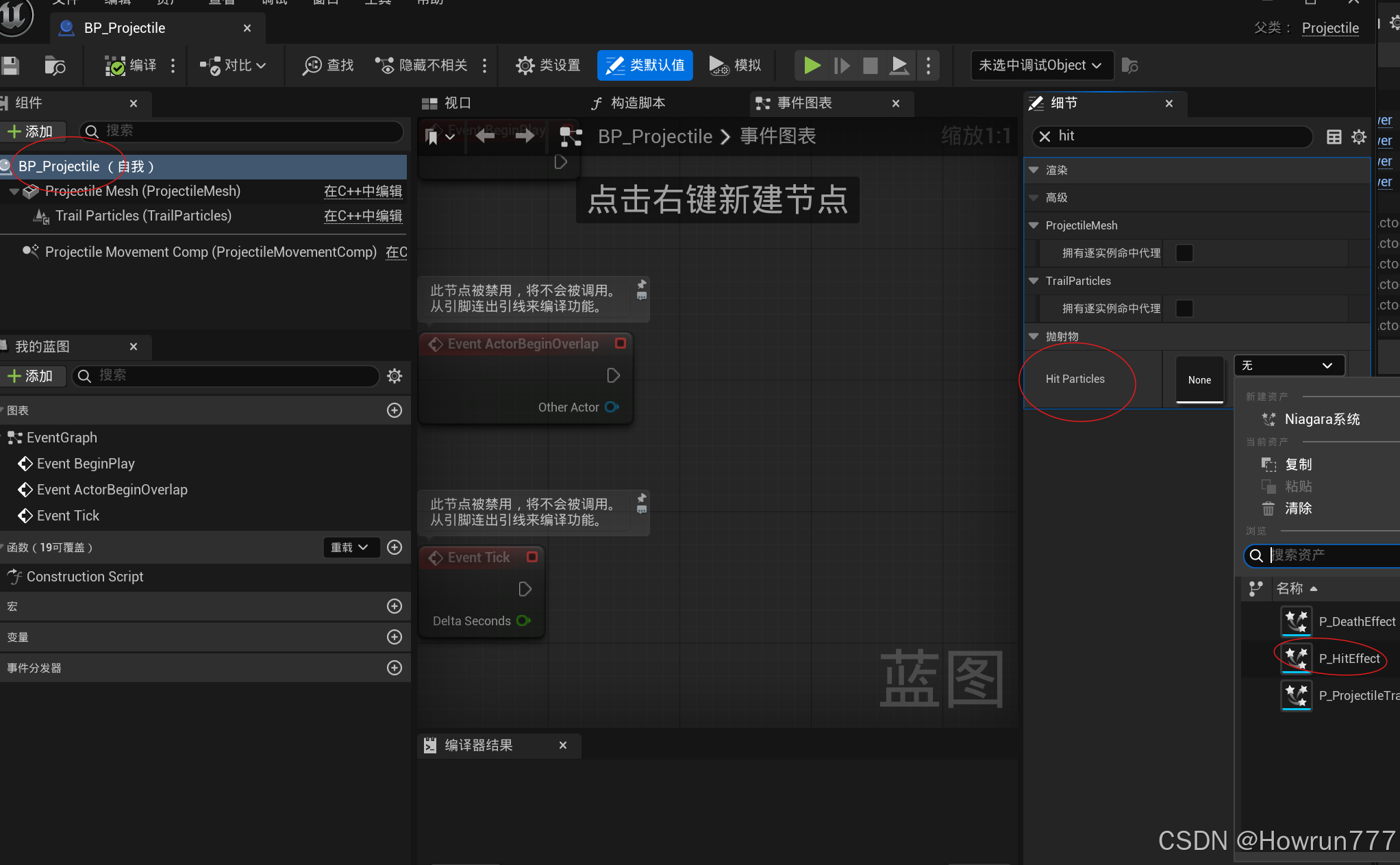Switch to the Construction Script (构造脚本) tab
This screenshot has height=865, width=1400.
pos(629,103)
